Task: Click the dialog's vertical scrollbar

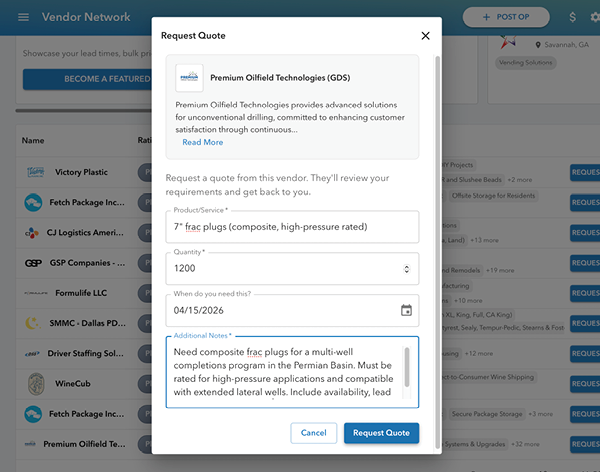Action: pyautogui.click(x=437, y=252)
